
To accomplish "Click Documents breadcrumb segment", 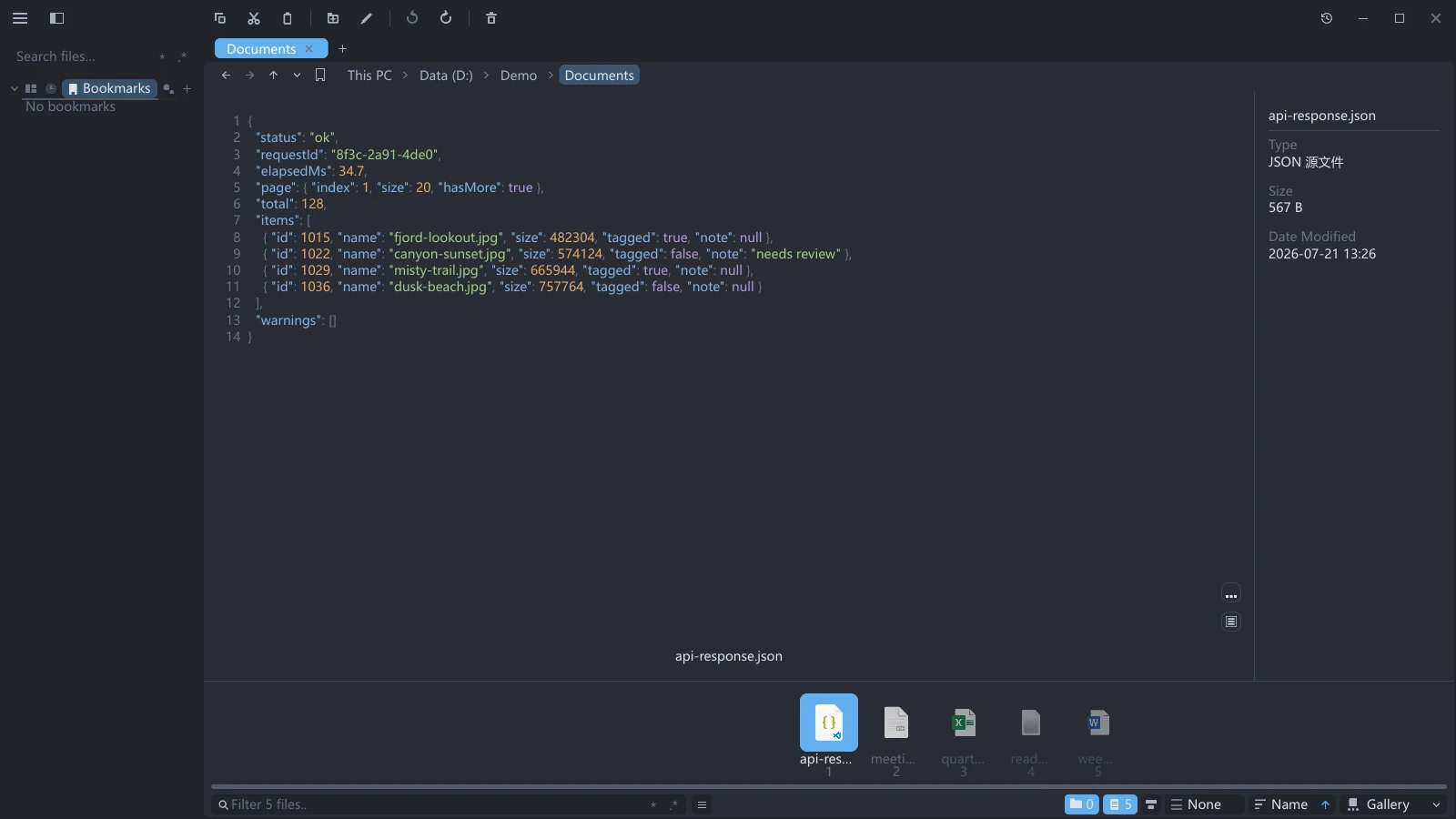I will click(599, 76).
